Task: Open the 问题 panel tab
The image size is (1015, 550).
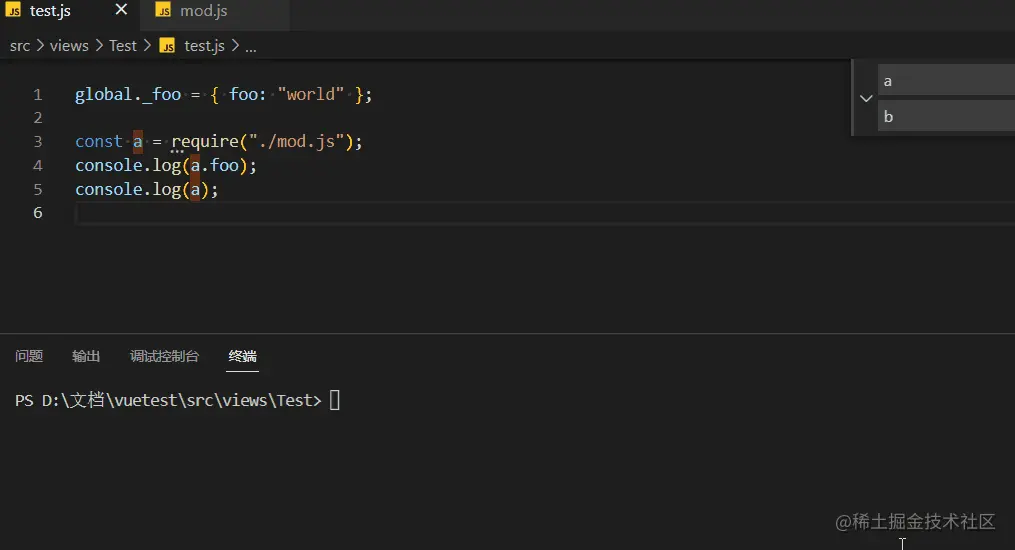Action: (x=29, y=356)
